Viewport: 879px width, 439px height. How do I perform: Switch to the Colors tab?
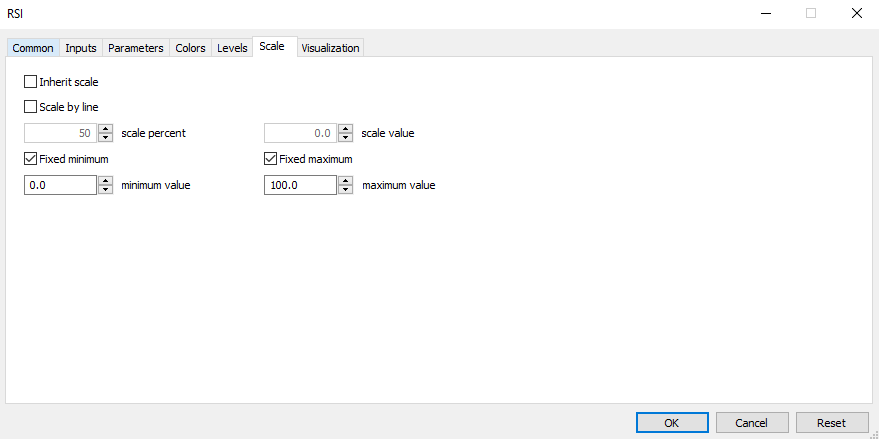pos(191,48)
